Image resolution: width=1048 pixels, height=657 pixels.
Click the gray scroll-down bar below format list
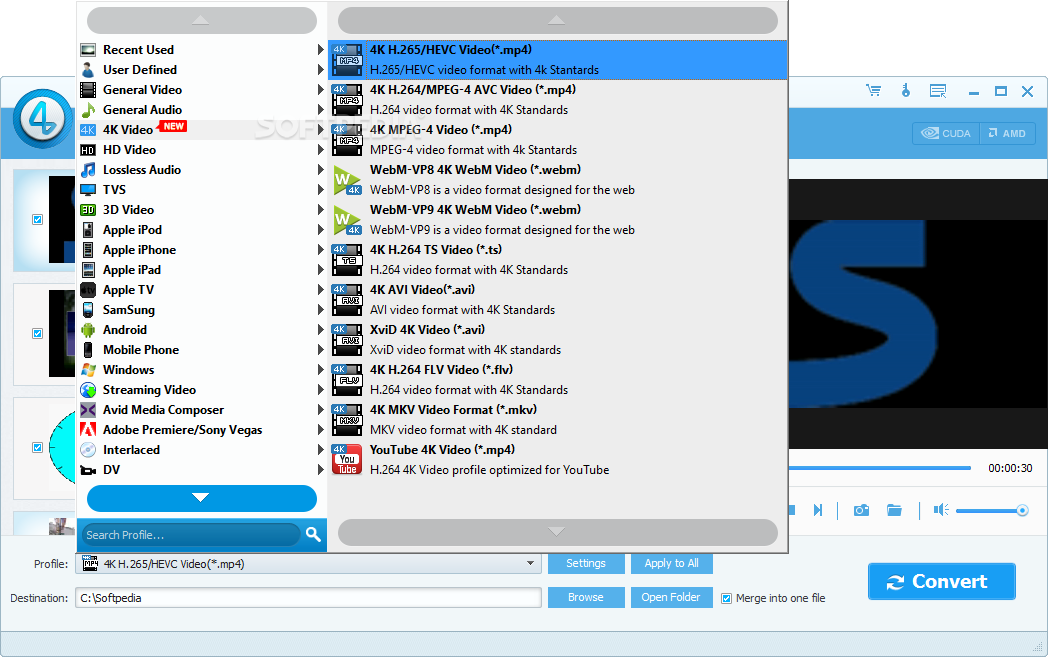click(557, 532)
